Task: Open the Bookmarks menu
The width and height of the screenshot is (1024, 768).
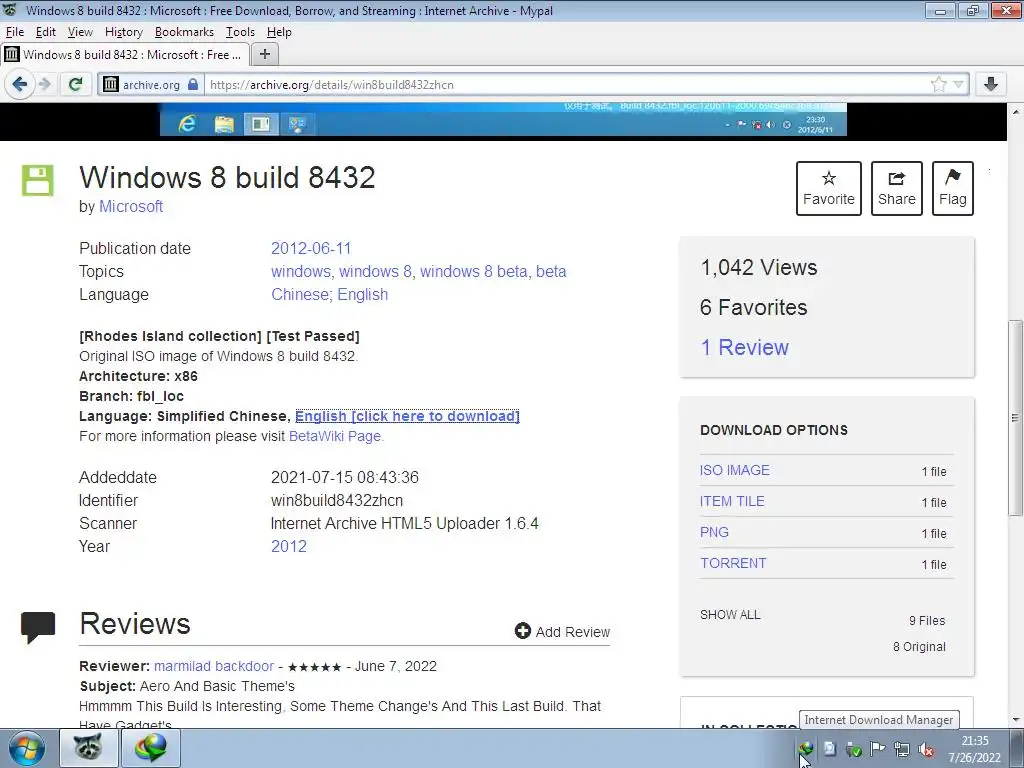Action: point(184,32)
